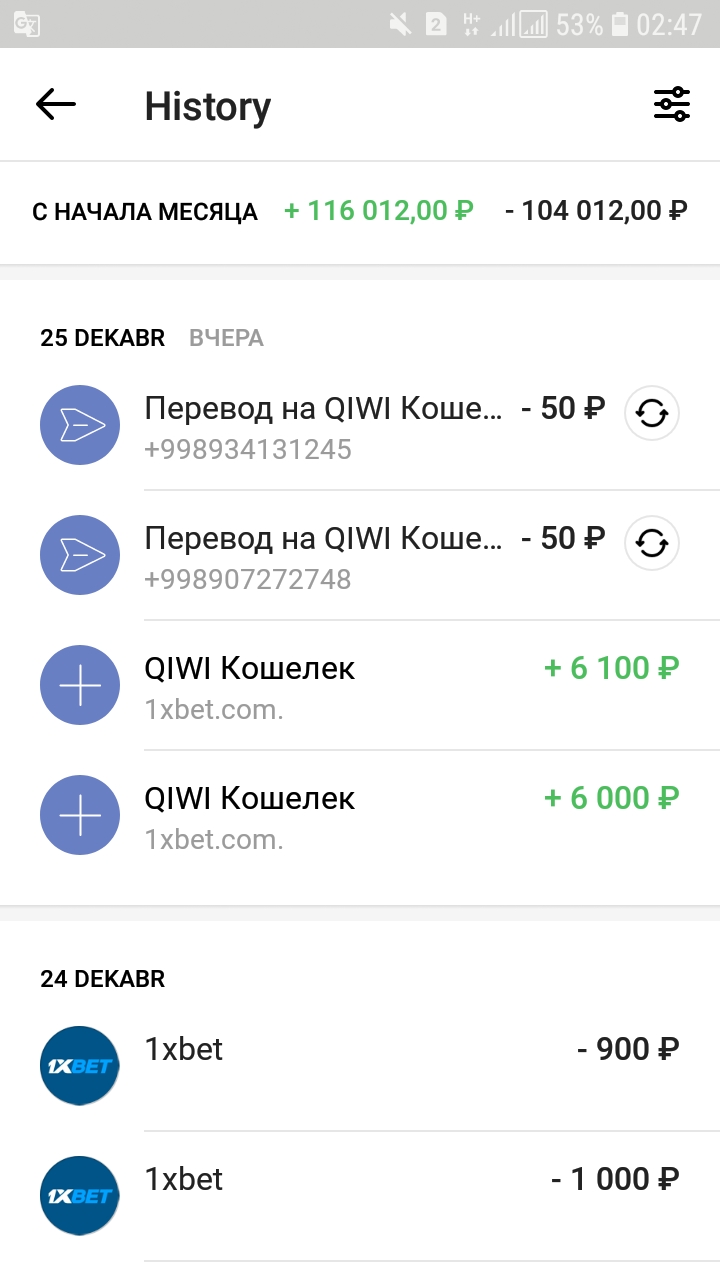Tap the send icon for the +998907272748 transfer
Viewport: 720px width, 1280px height.
click(80, 555)
